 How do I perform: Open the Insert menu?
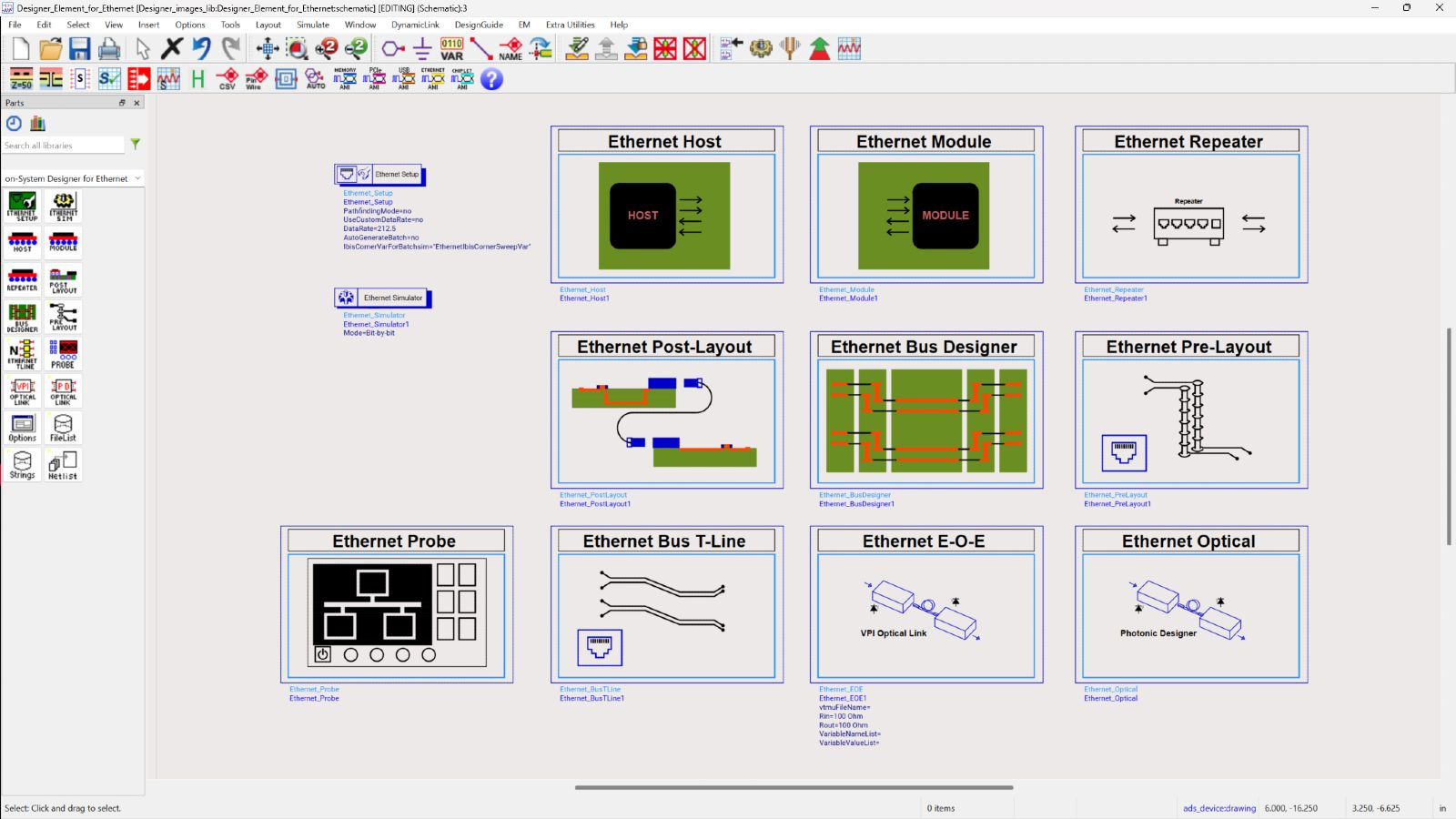coord(148,25)
